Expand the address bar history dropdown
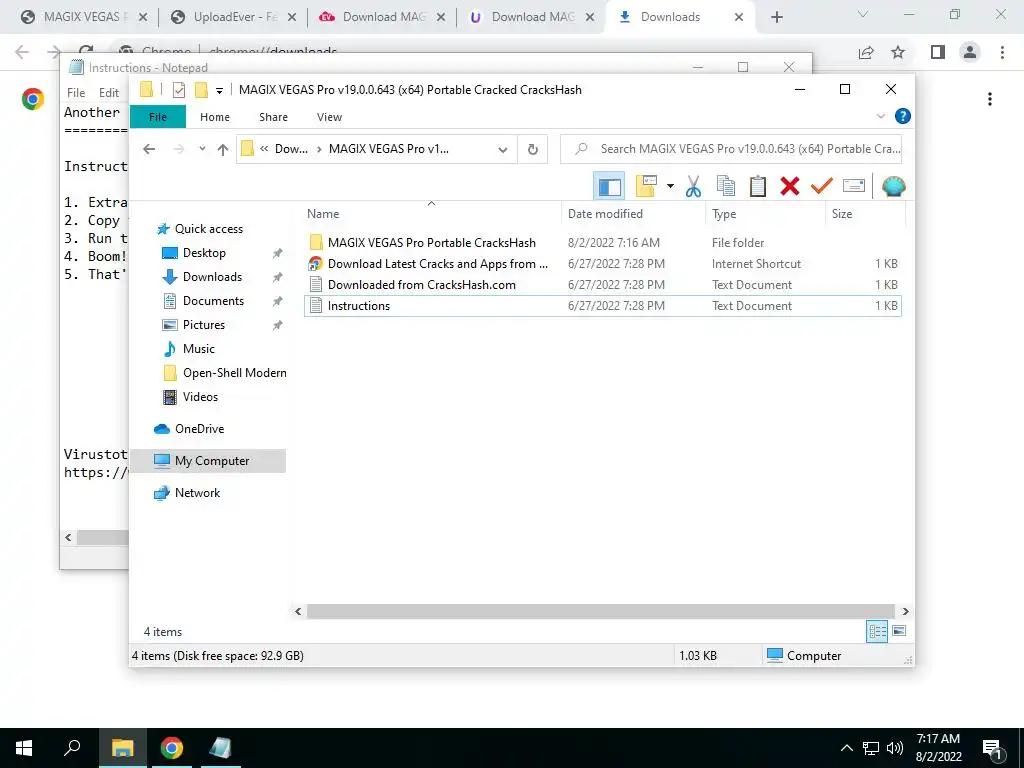 click(x=502, y=149)
